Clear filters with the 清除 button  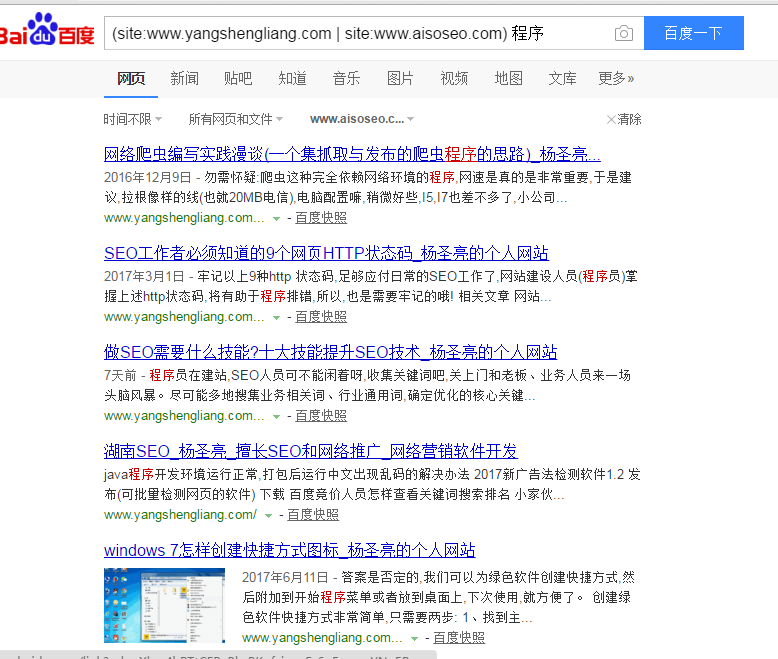click(x=624, y=119)
